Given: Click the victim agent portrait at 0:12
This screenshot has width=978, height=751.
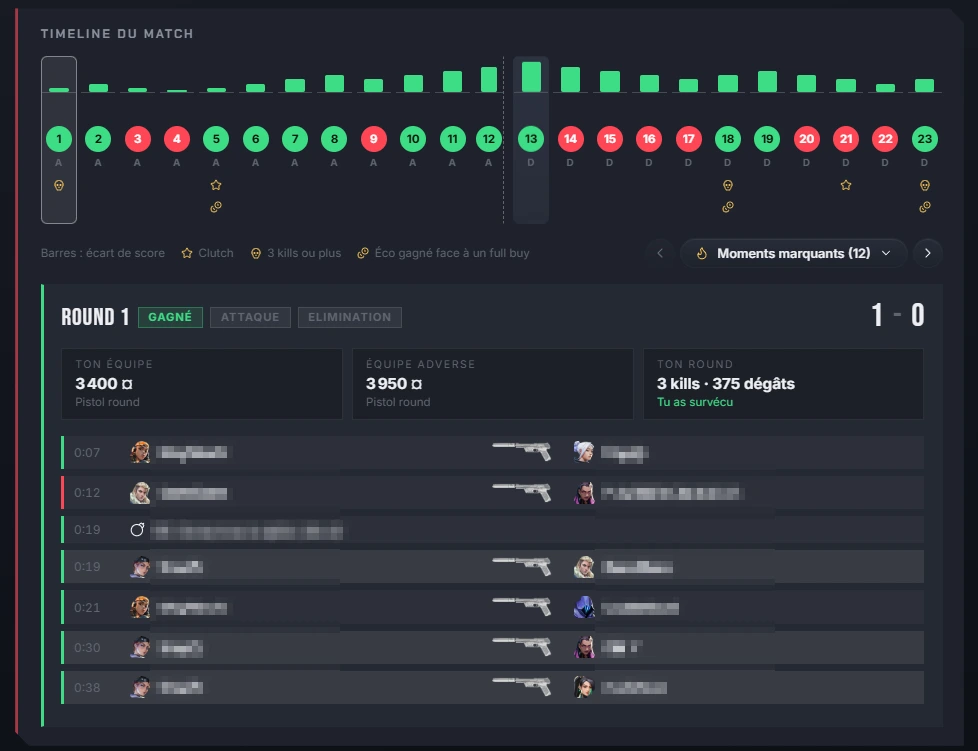Looking at the screenshot, I should click(584, 493).
